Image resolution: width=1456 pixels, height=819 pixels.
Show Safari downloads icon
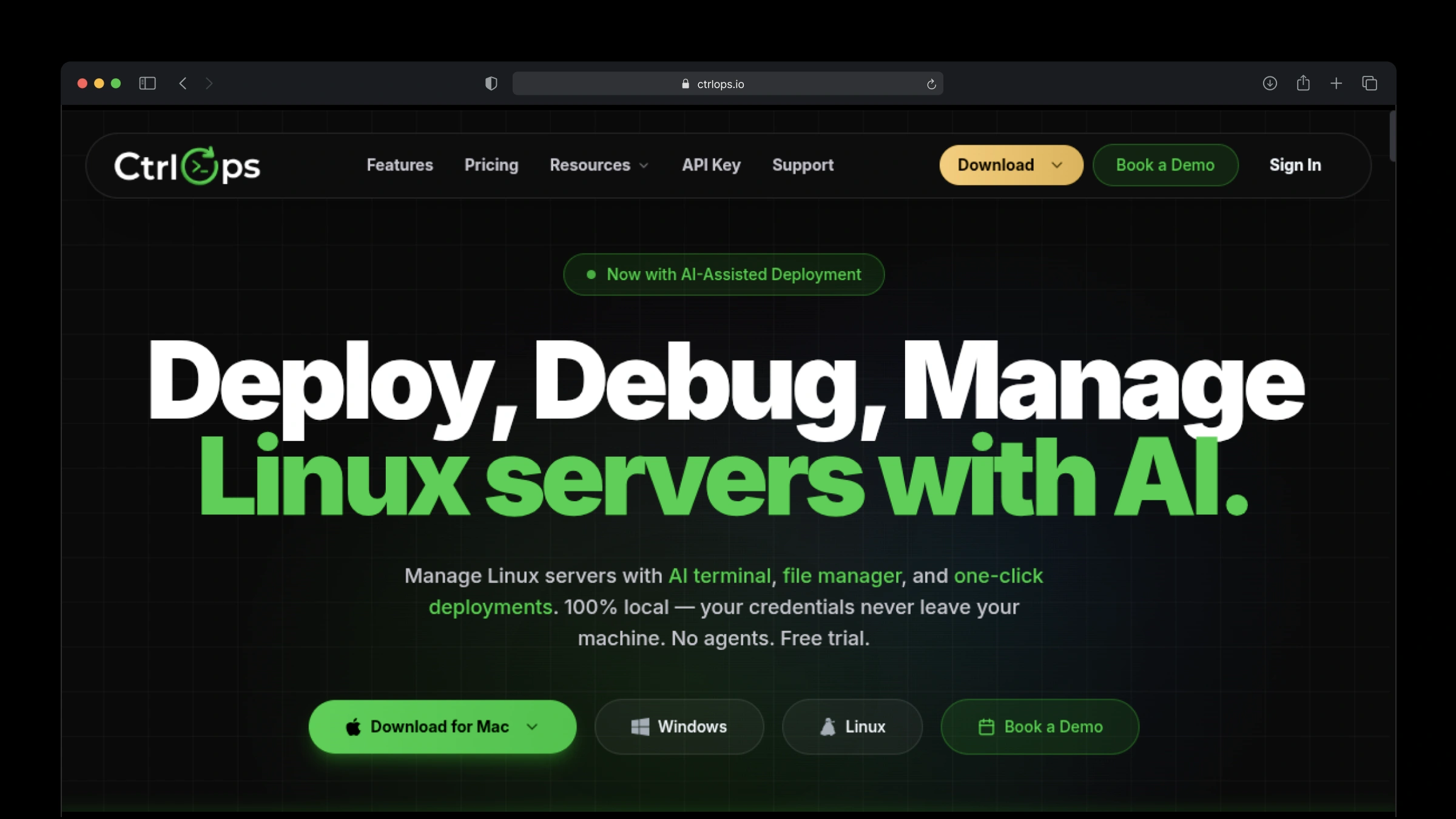click(x=1270, y=83)
